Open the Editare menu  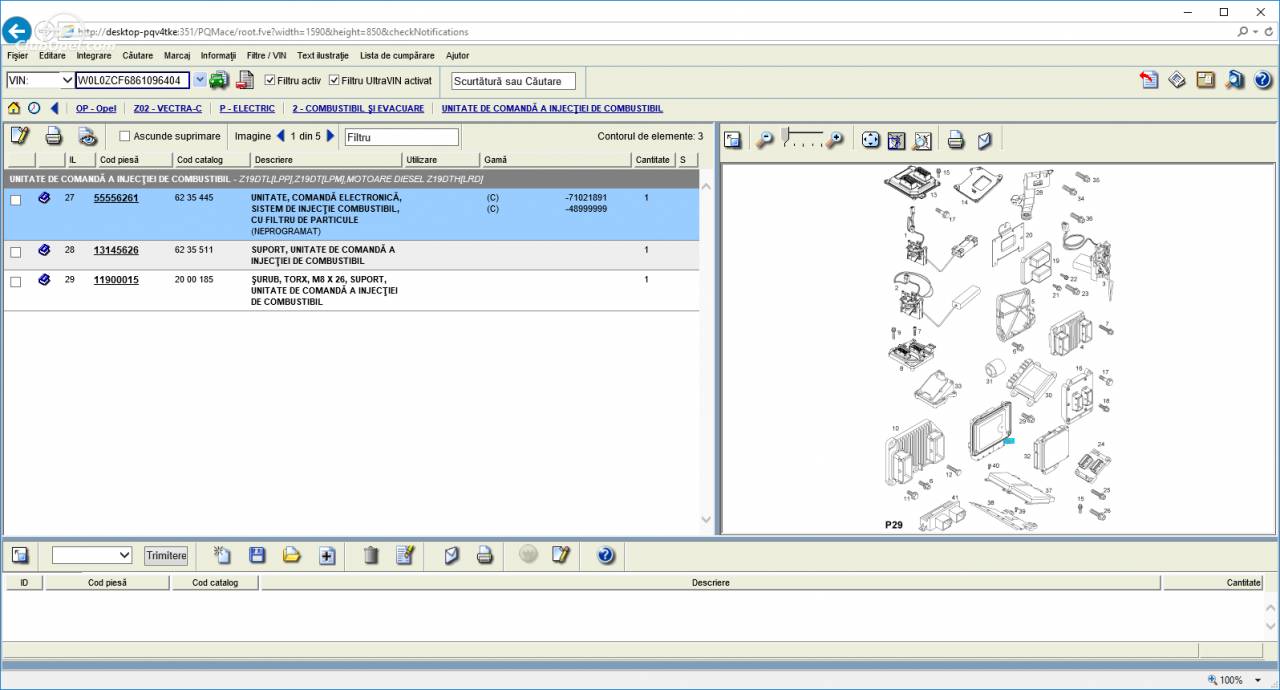(52, 56)
